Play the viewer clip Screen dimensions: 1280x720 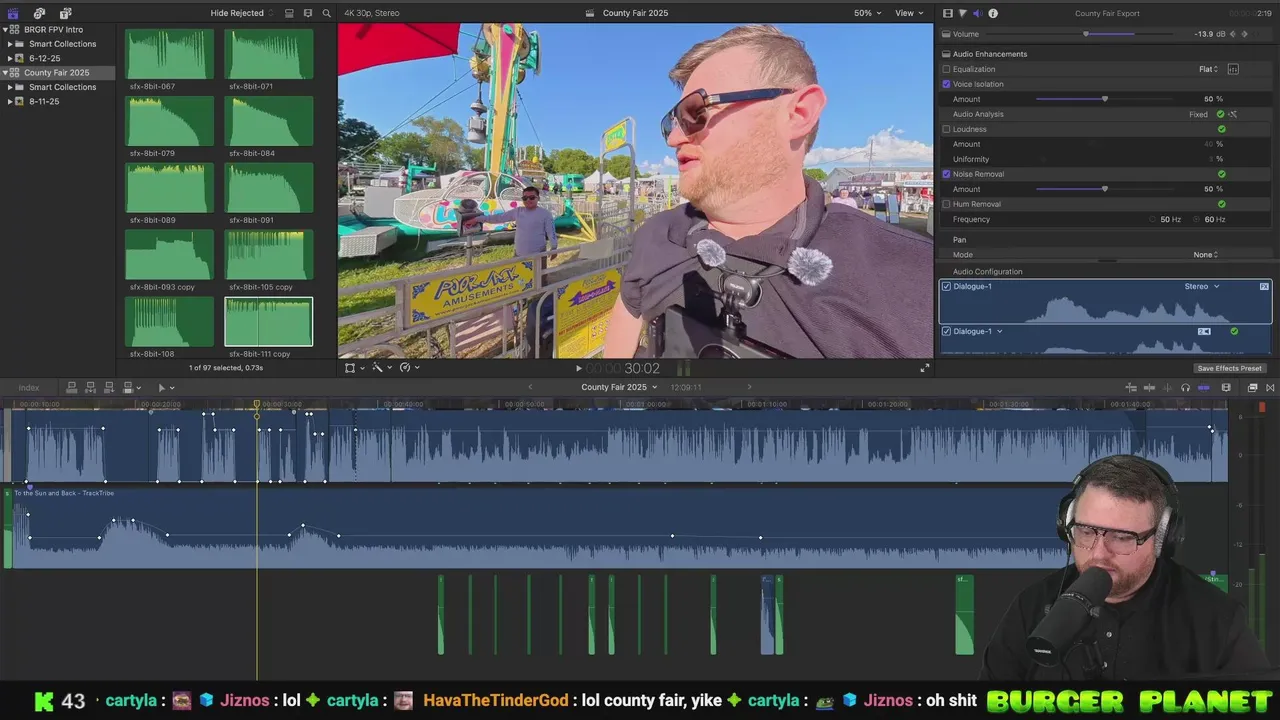tap(578, 368)
